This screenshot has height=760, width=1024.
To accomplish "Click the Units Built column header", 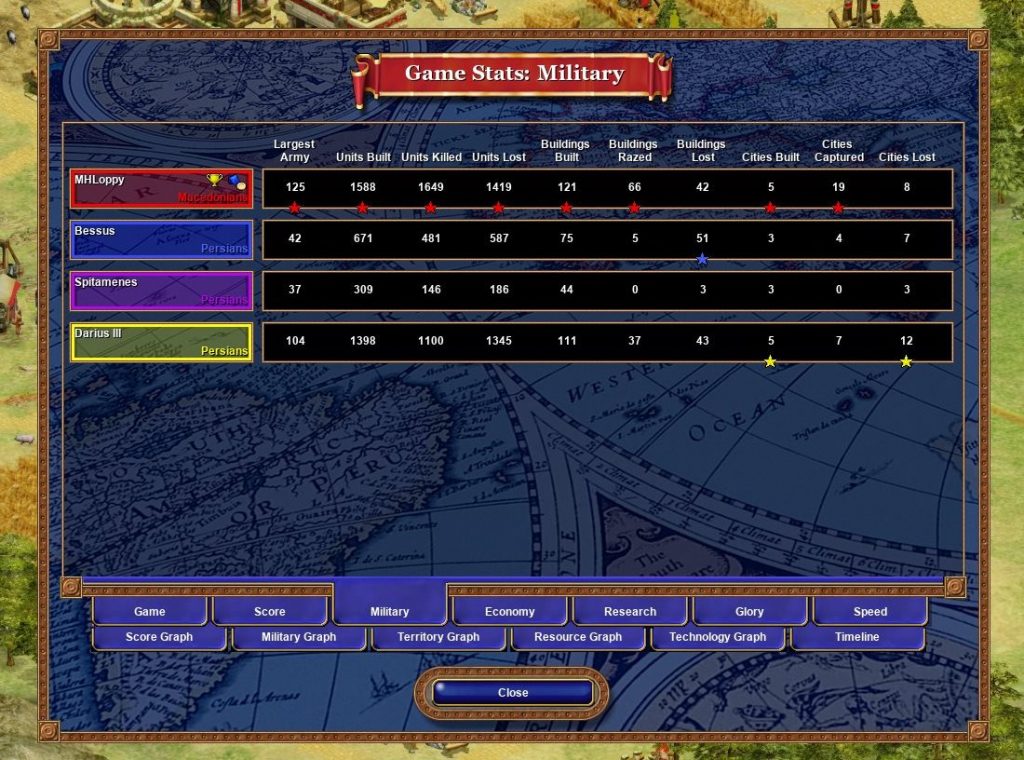I will point(363,157).
